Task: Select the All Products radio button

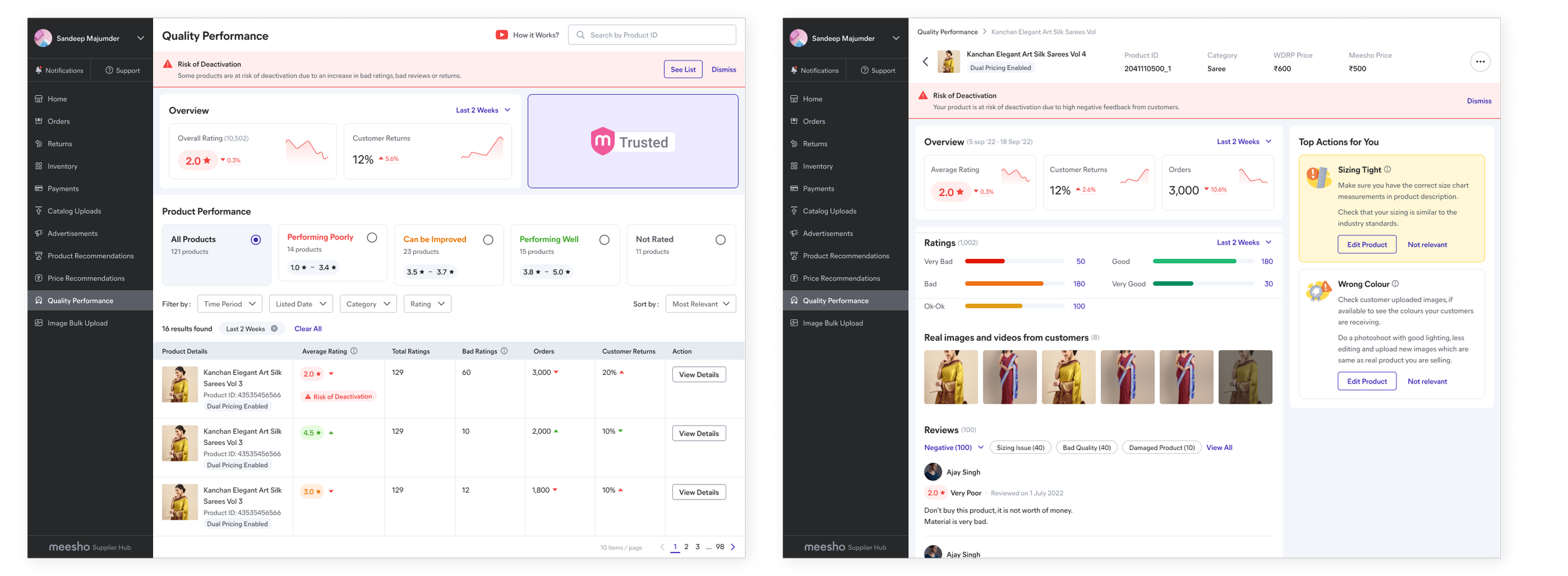Action: pyautogui.click(x=256, y=239)
